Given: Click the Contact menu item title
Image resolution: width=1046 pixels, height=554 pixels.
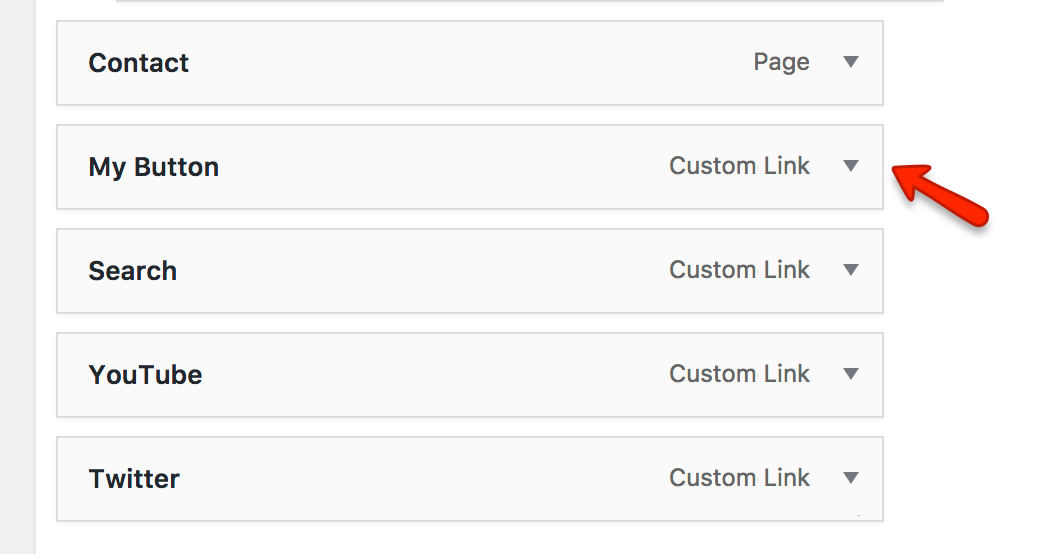Looking at the screenshot, I should tap(138, 63).
